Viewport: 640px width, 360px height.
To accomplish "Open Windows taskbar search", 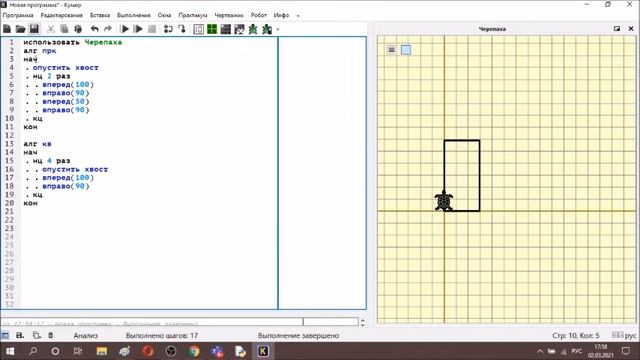I will (33, 351).
